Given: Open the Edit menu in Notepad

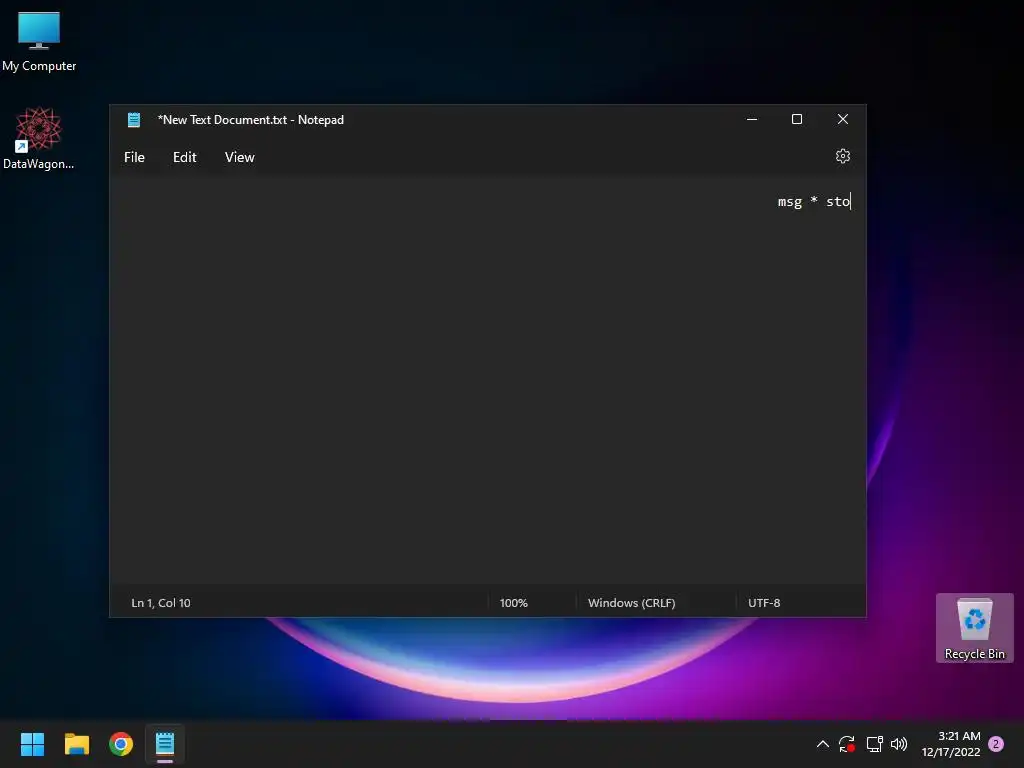Looking at the screenshot, I should (185, 157).
